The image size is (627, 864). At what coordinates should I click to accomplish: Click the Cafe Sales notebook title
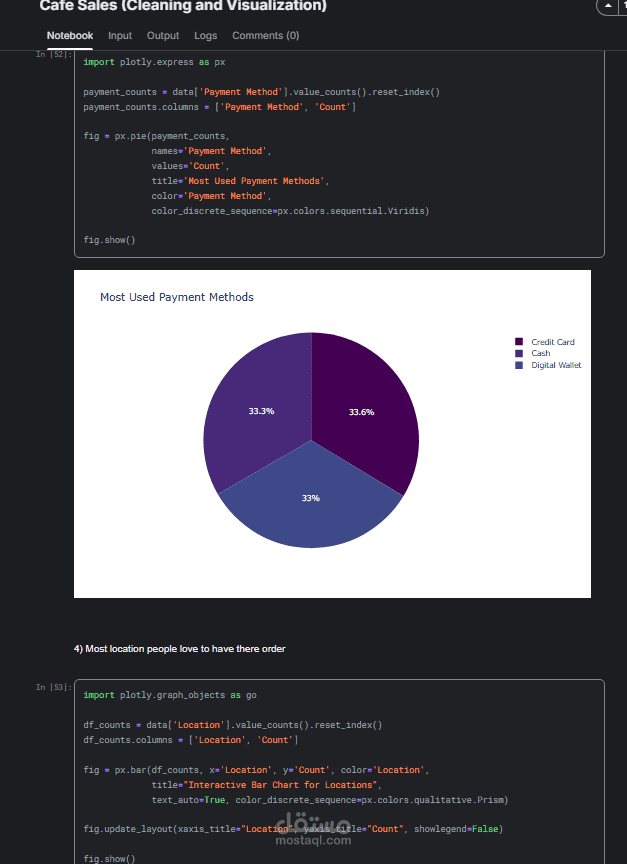[183, 7]
